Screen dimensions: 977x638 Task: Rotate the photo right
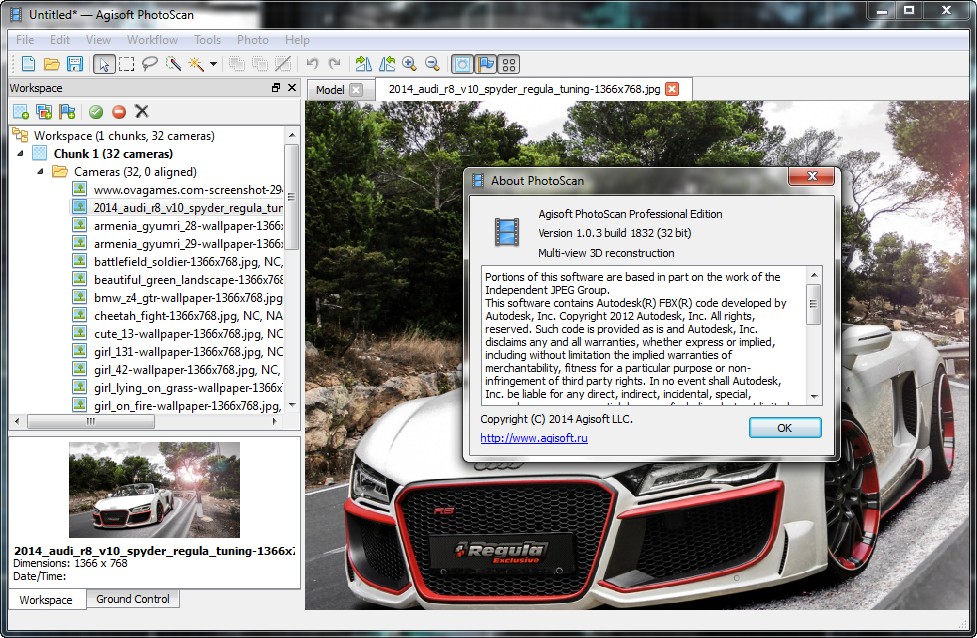(363, 64)
